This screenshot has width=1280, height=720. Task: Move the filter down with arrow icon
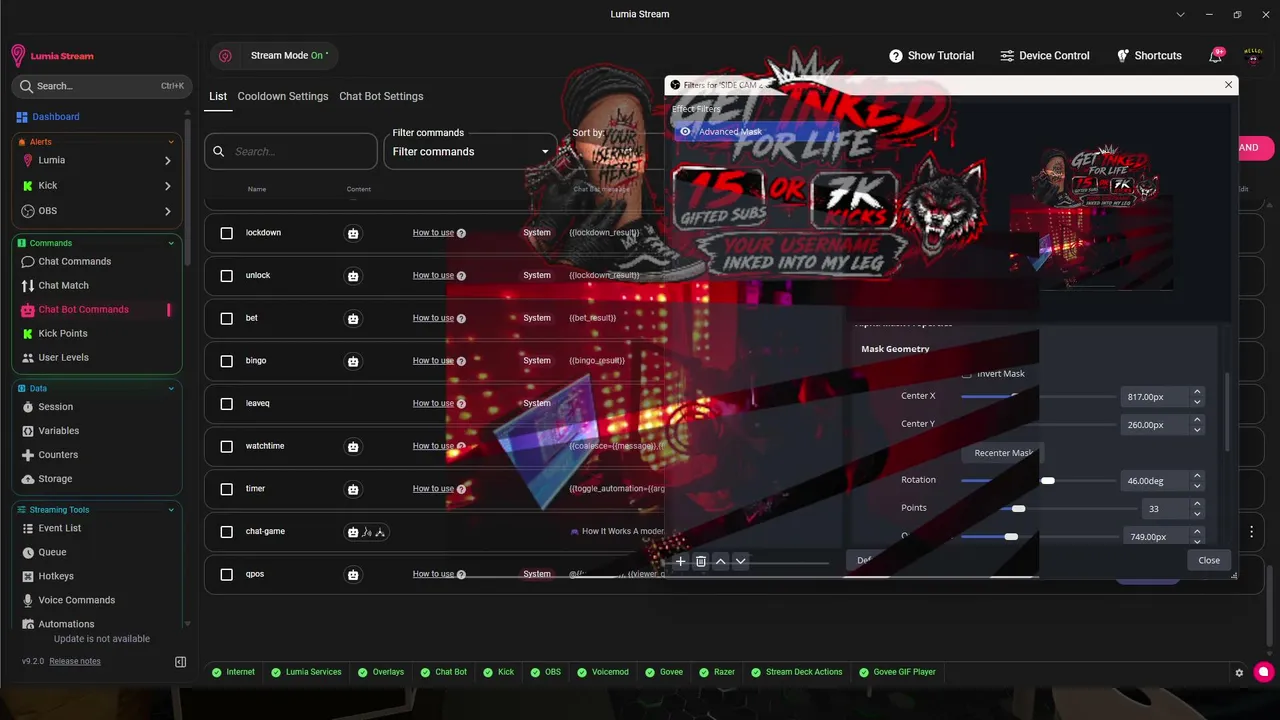coord(740,562)
